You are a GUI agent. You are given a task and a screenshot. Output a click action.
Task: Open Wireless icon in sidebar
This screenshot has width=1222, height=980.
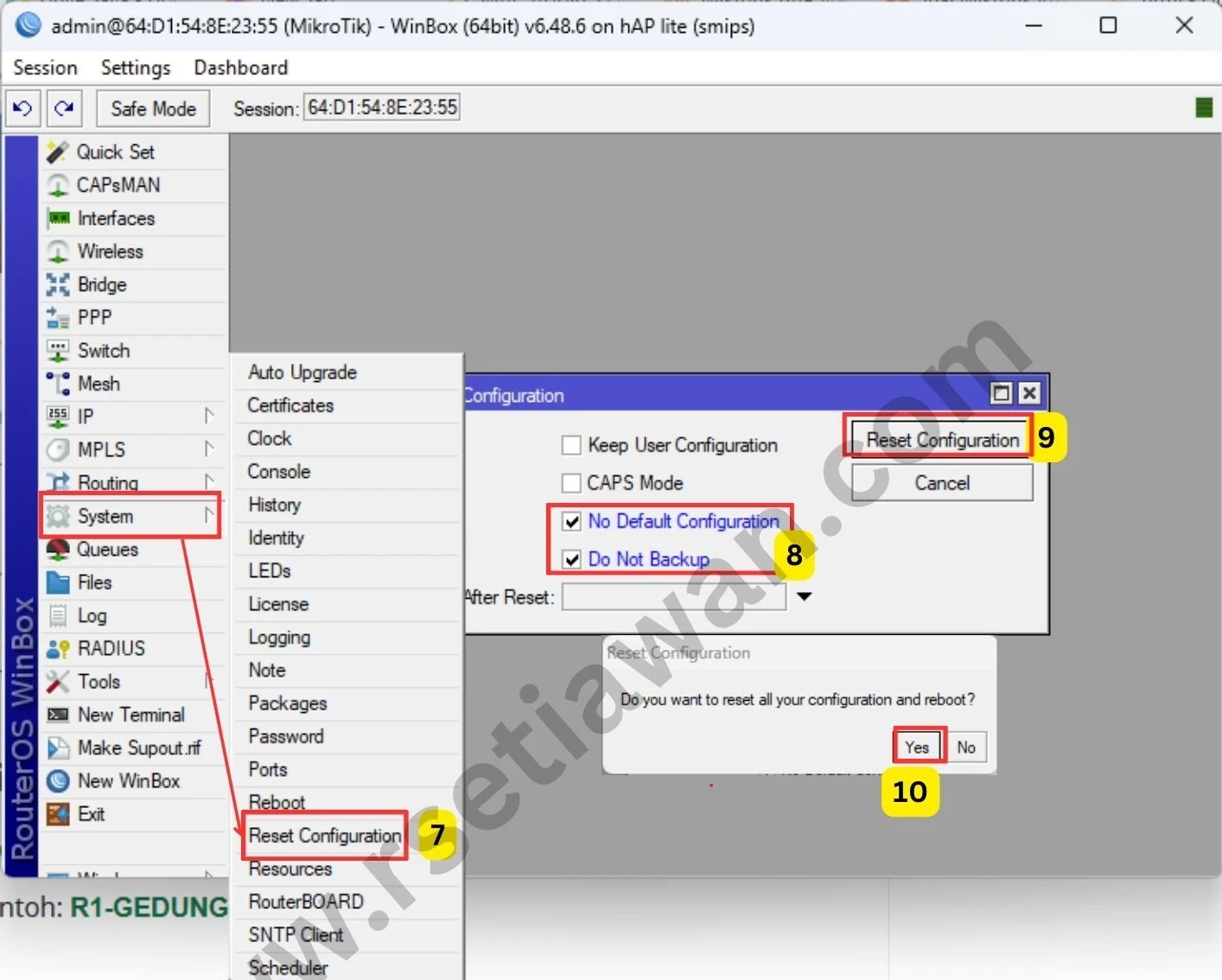[57, 251]
